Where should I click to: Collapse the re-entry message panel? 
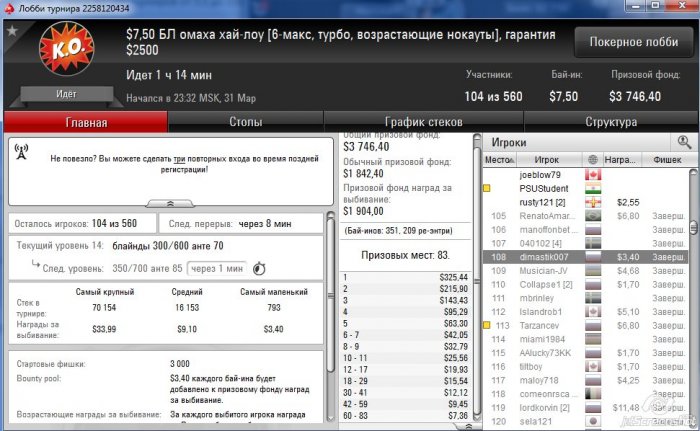point(170,203)
